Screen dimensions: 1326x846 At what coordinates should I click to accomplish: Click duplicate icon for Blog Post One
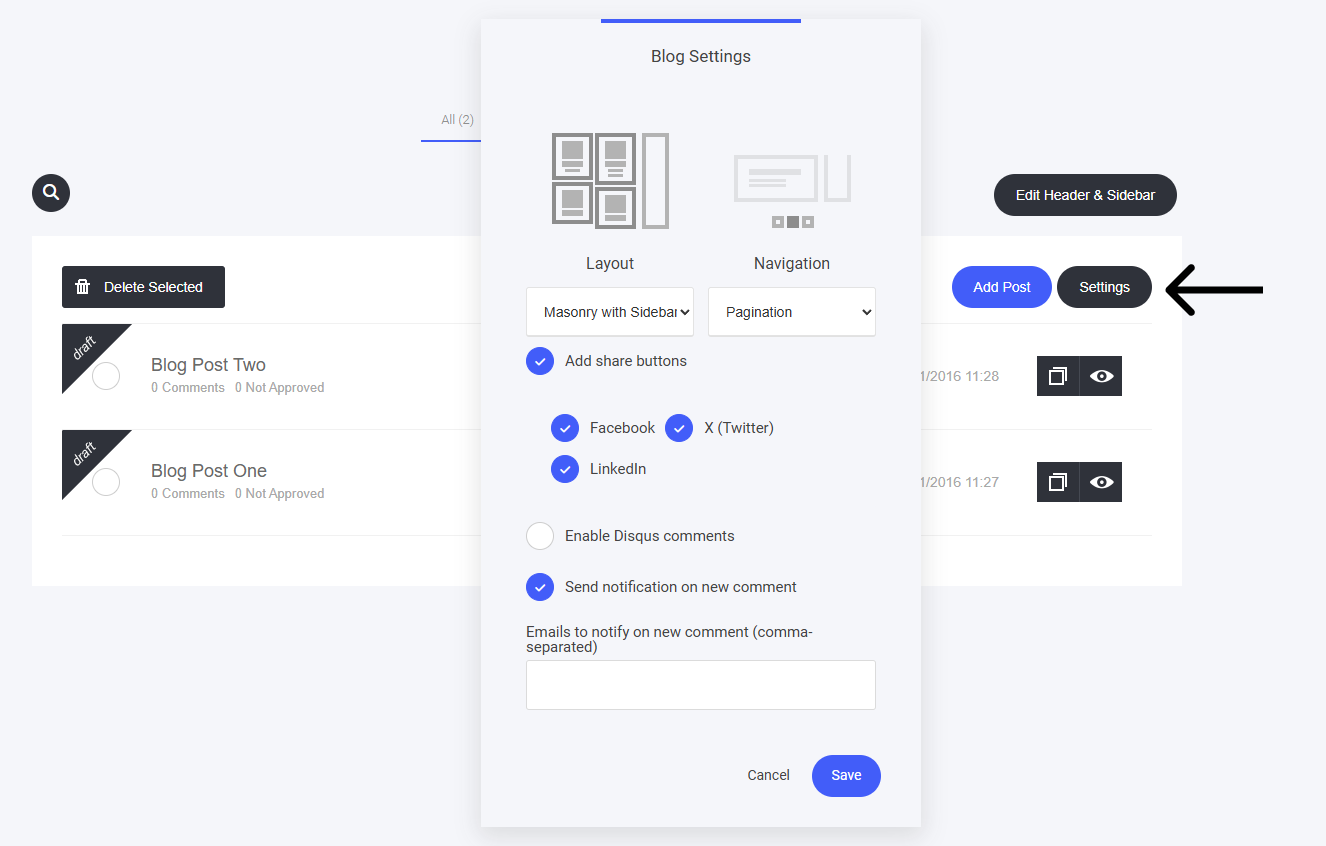coord(1058,482)
